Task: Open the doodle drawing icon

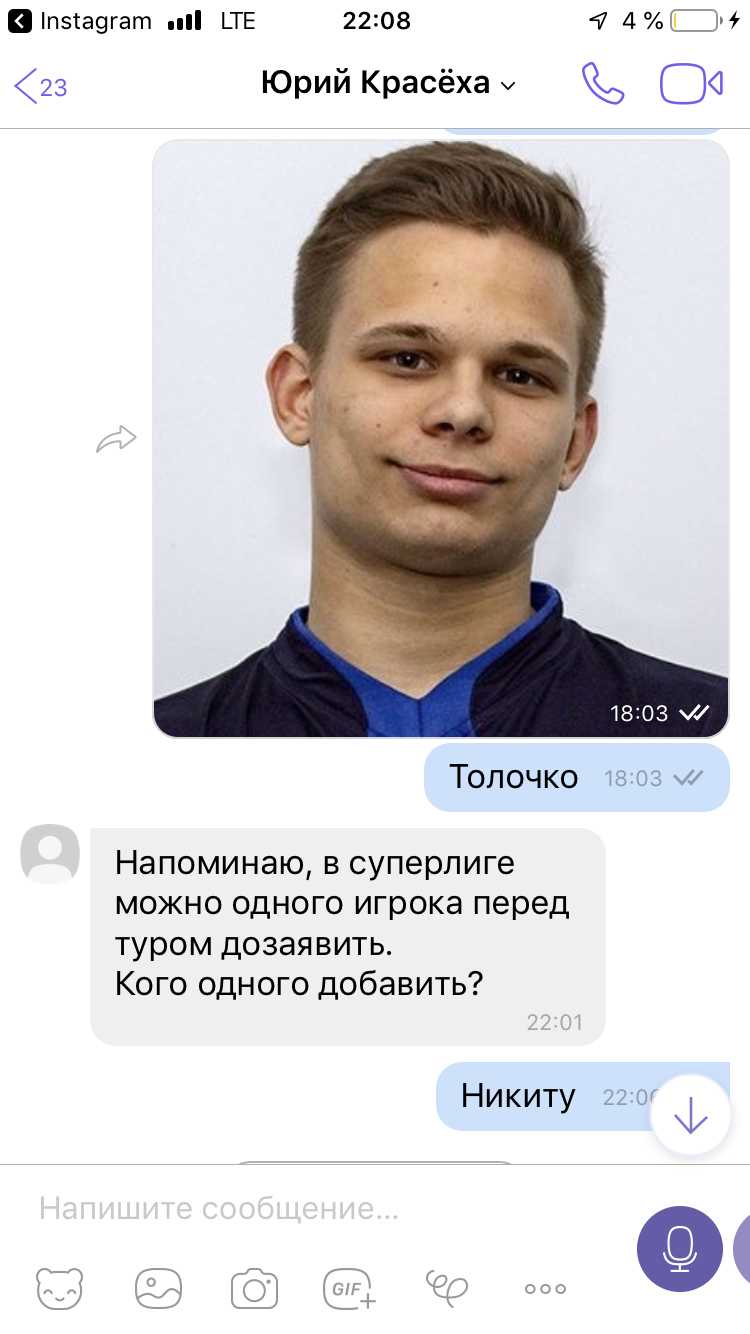Action: pos(446,1288)
